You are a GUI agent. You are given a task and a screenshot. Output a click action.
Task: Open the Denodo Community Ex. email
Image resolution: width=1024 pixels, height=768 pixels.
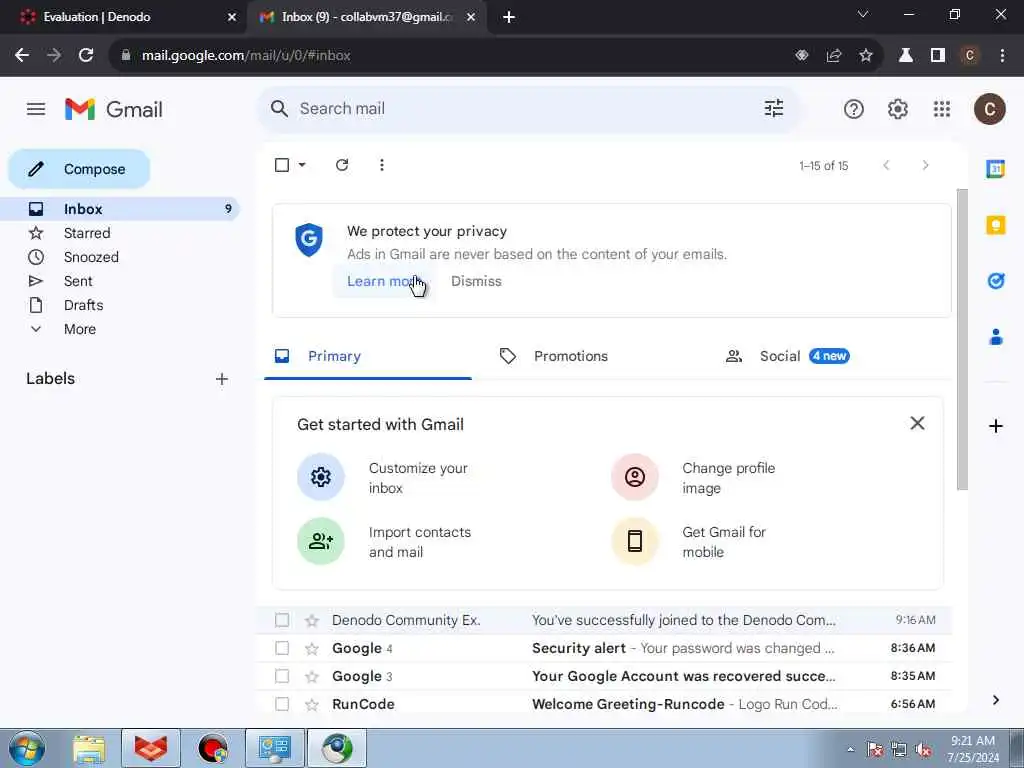click(603, 620)
